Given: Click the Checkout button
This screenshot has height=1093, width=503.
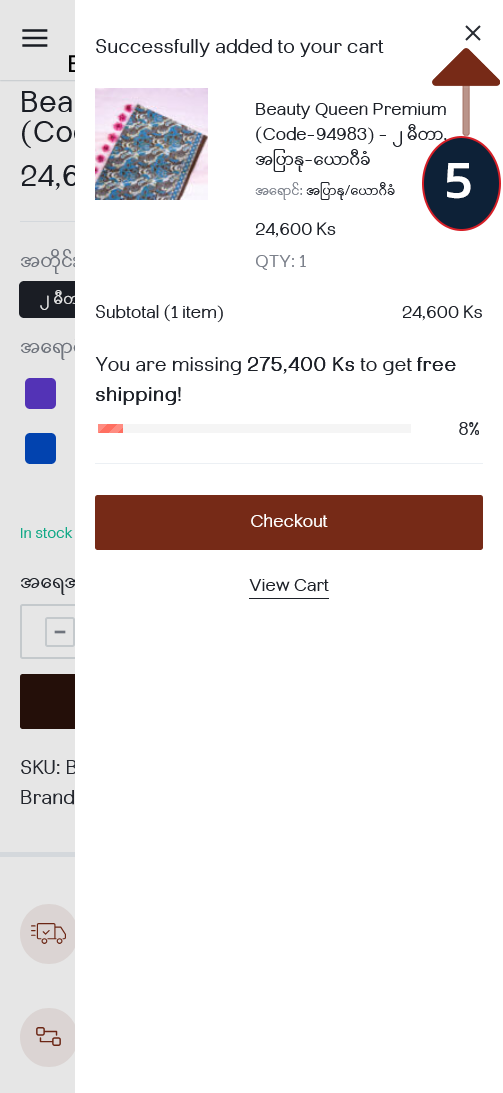Looking at the screenshot, I should tap(289, 522).
